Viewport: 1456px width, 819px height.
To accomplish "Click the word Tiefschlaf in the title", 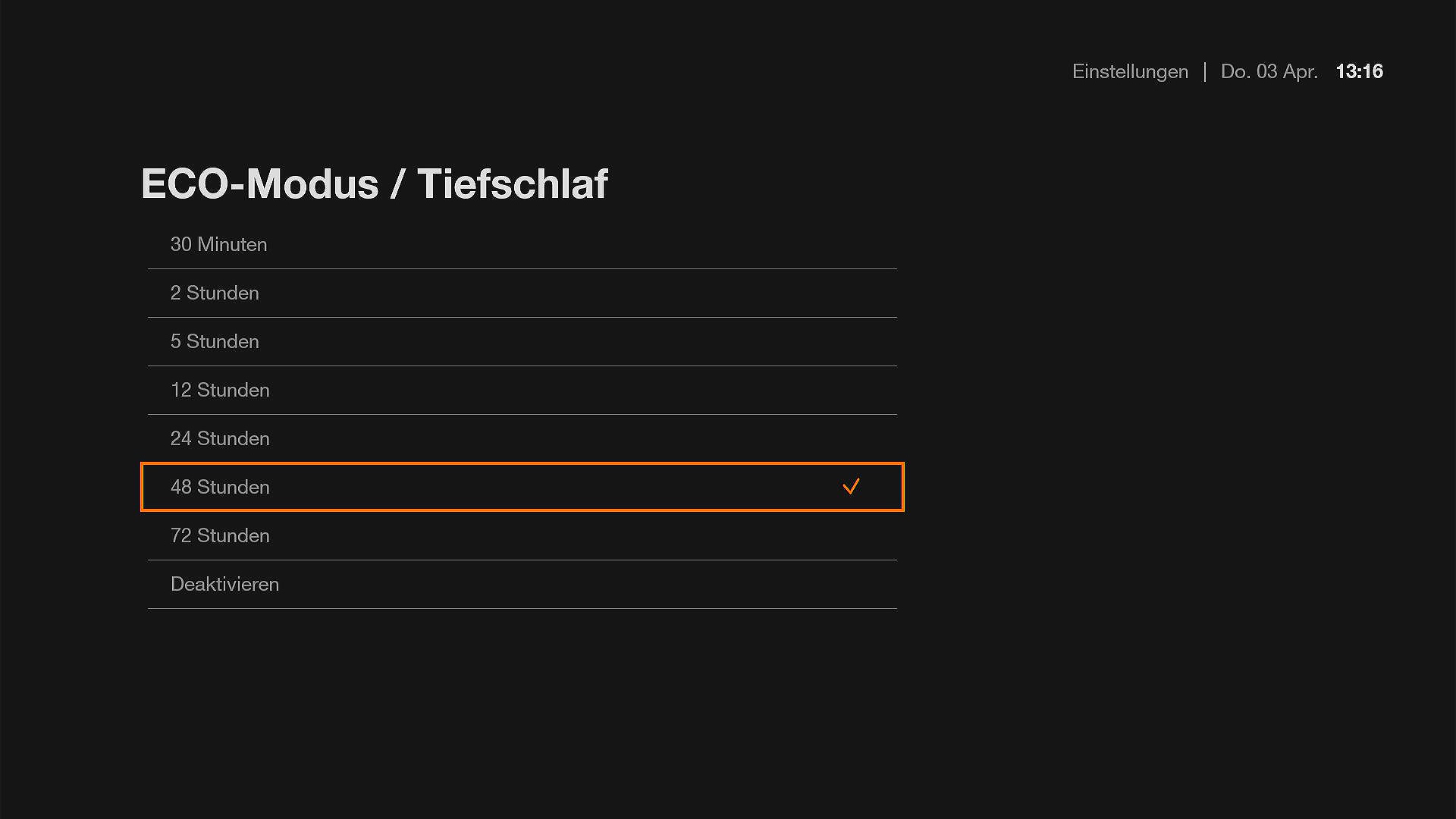I will pyautogui.click(x=513, y=184).
